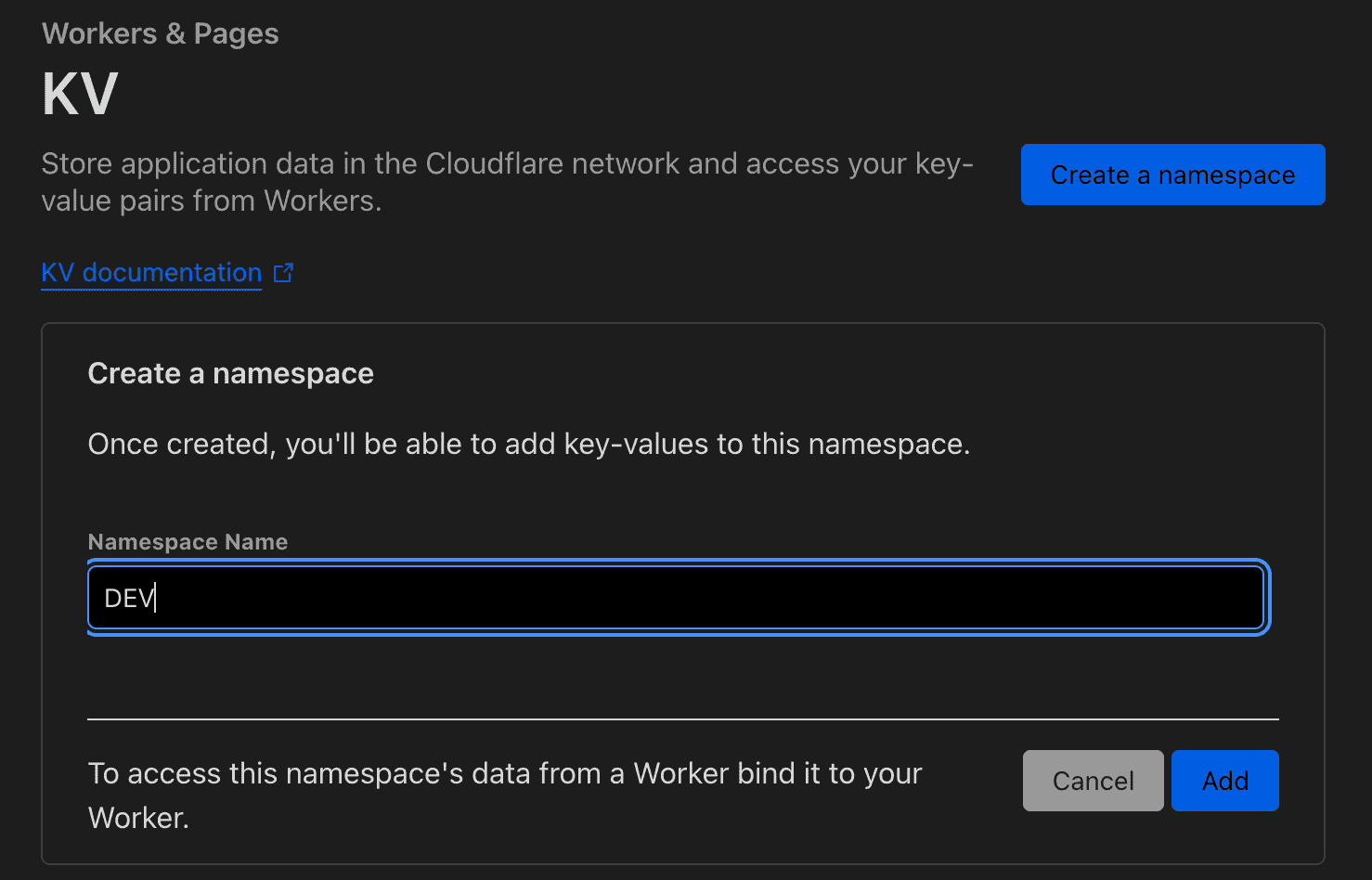
Task: Click the Add button to create namespace
Action: (x=1224, y=781)
